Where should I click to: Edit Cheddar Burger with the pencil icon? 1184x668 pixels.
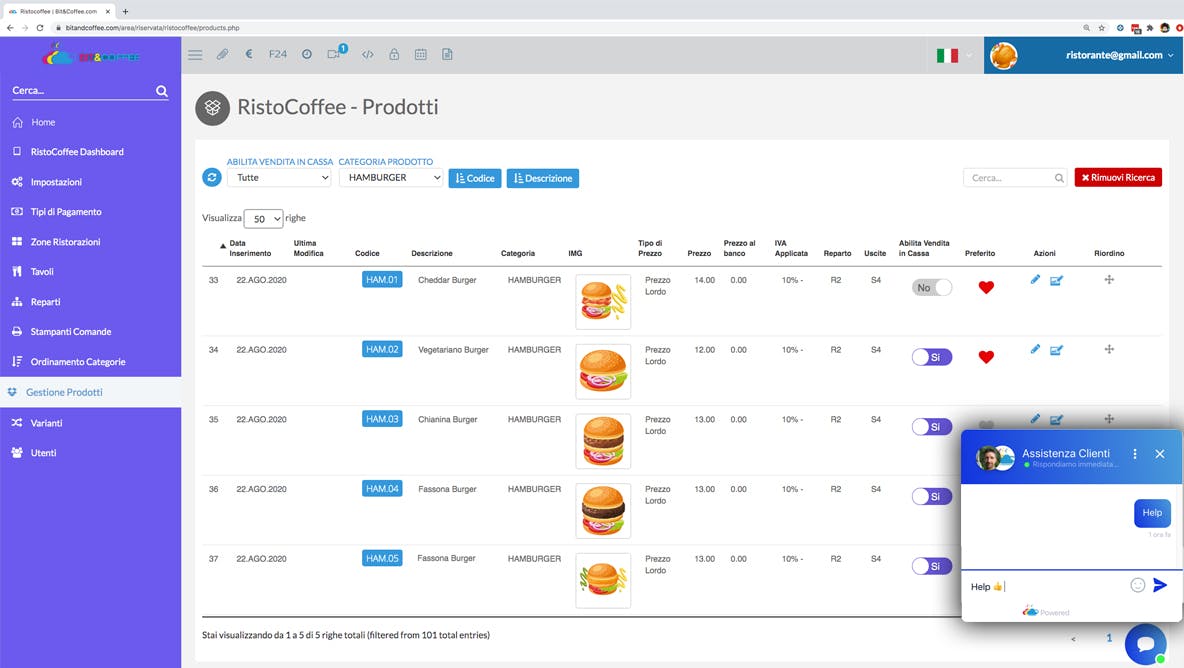click(x=1035, y=280)
